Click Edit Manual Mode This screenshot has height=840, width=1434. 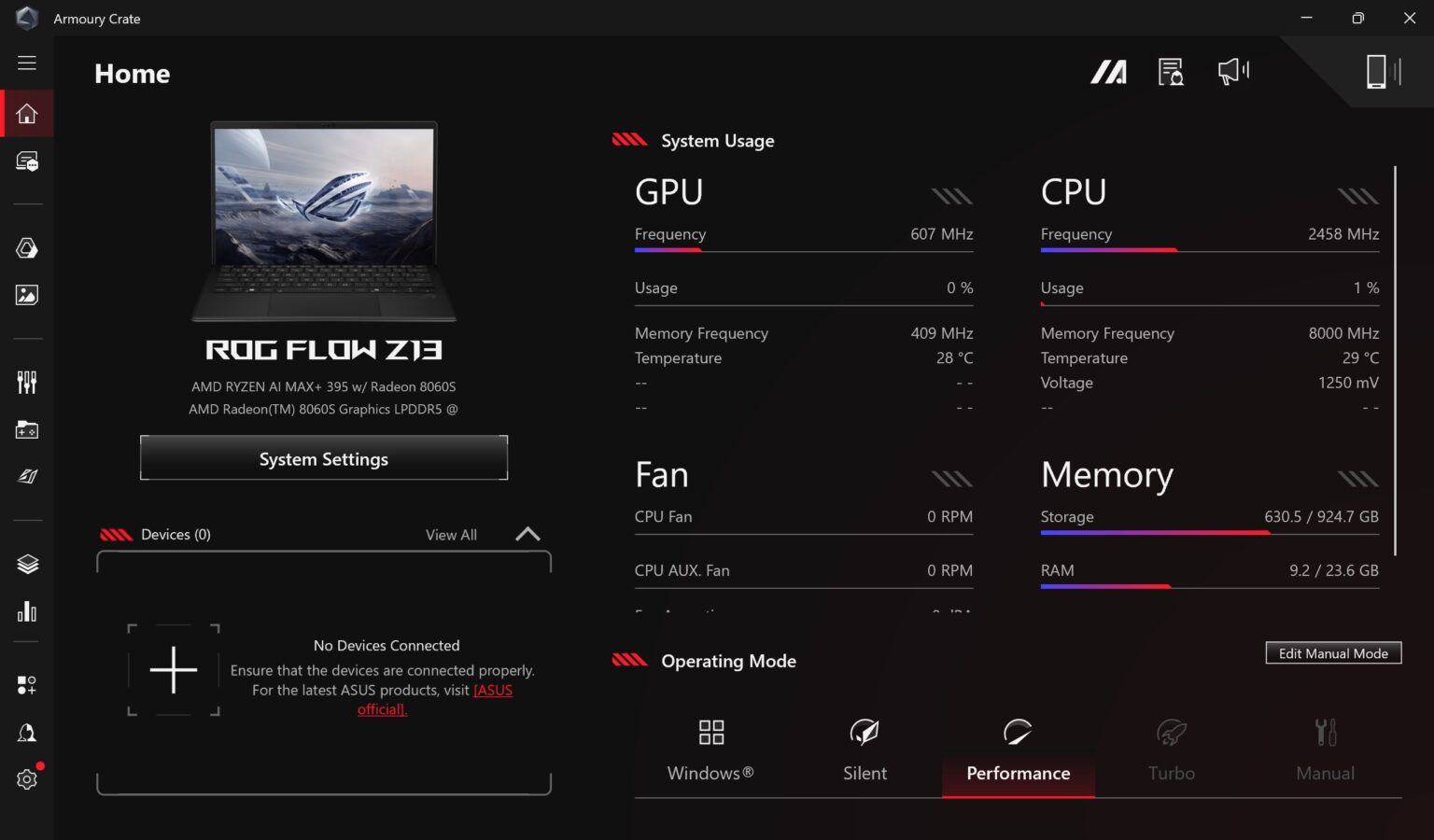[1332, 652]
